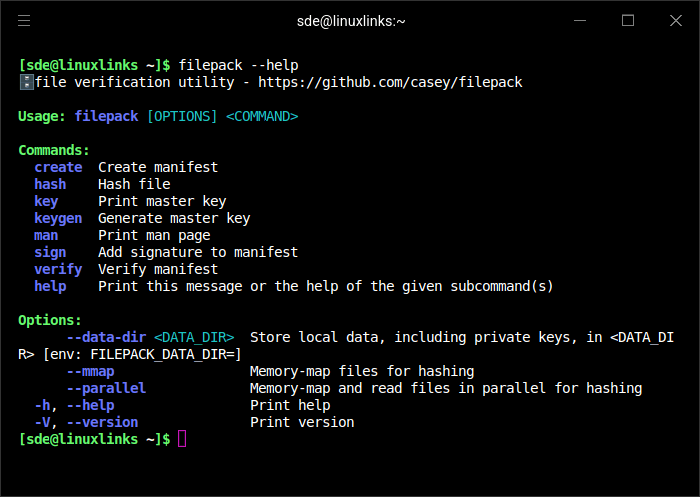
Task: Click the typed command 'filepack --help'
Action: click(238, 65)
